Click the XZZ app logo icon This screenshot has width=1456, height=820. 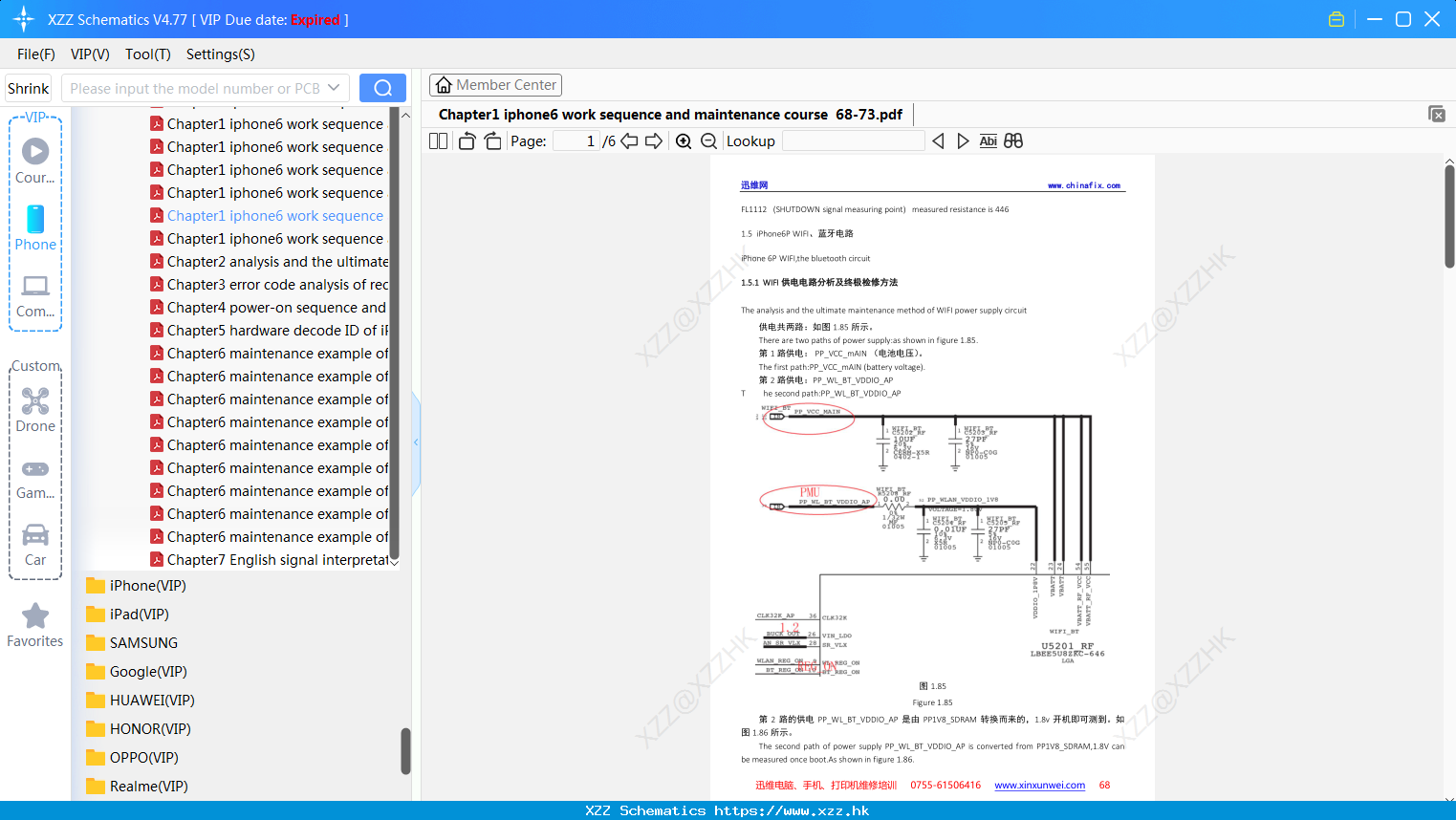pyautogui.click(x=24, y=19)
